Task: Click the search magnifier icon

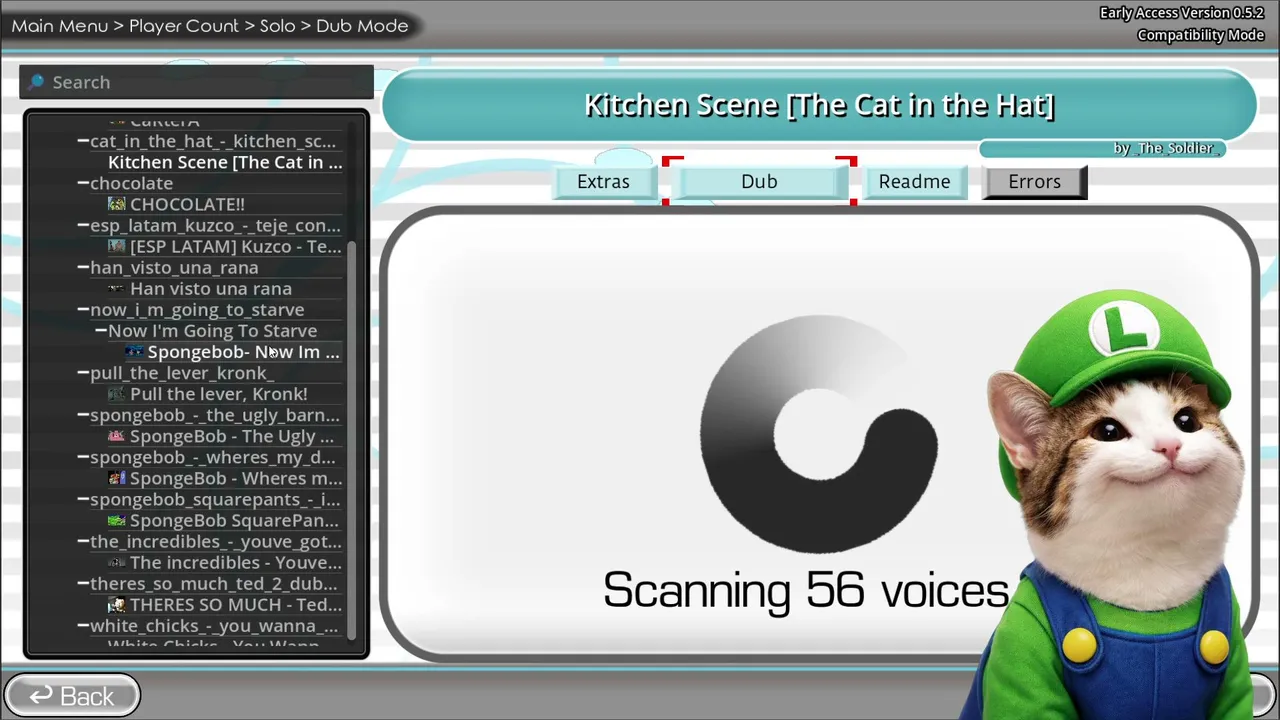Action: pos(36,82)
